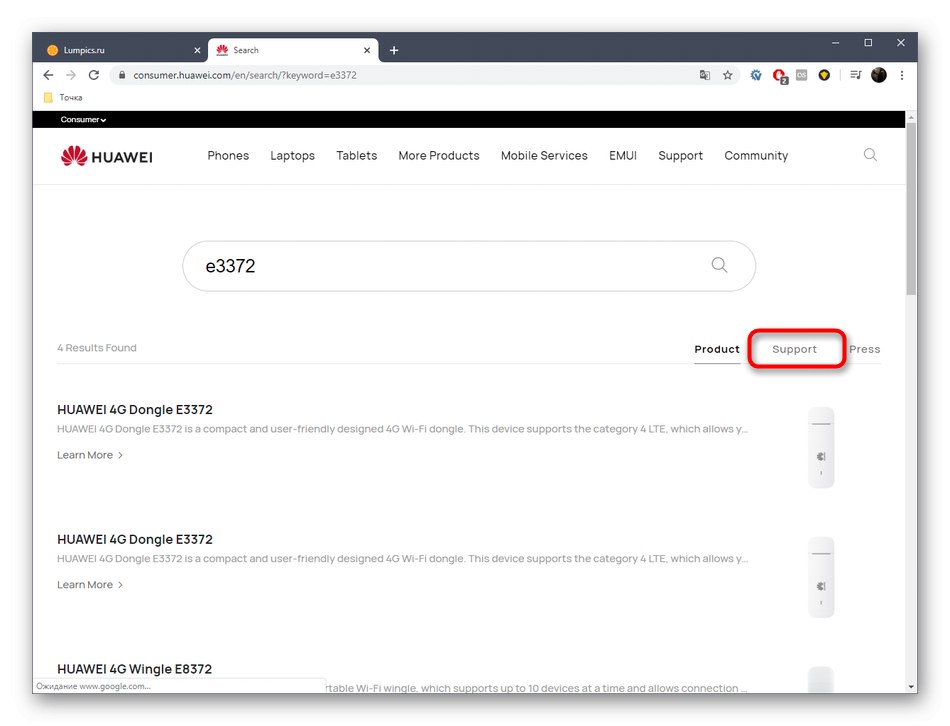Open the Laptops menu
Screen dimensions: 950x726
(x=292, y=156)
